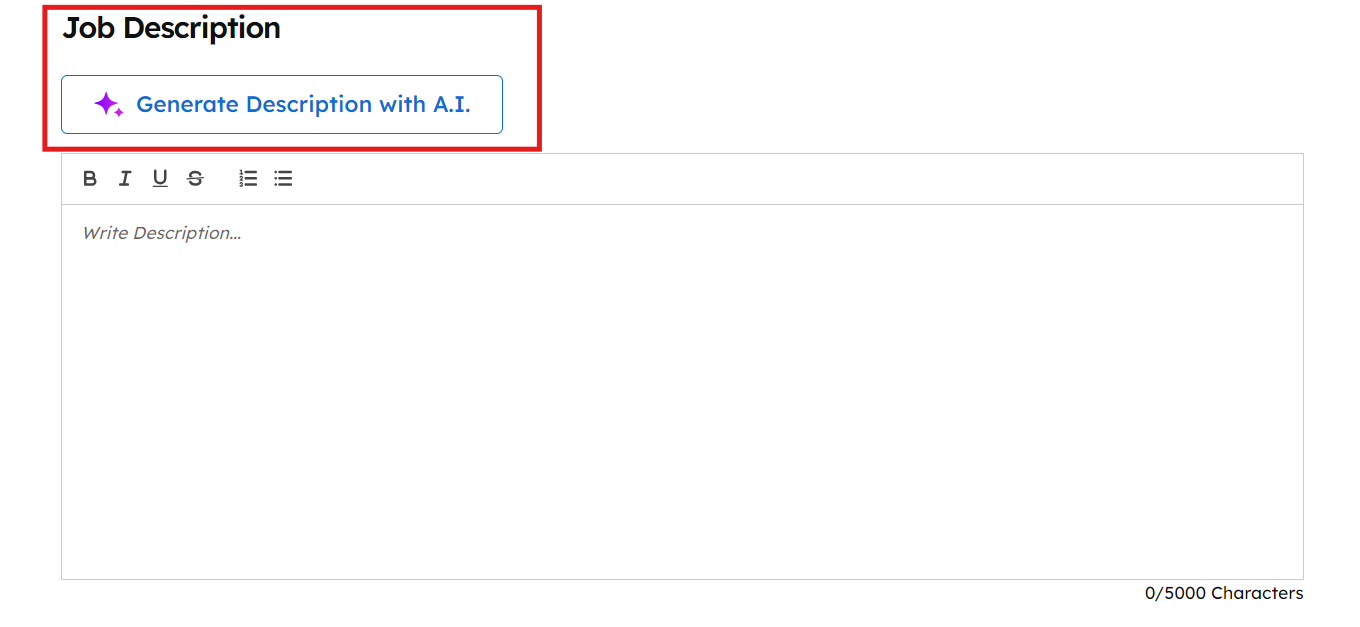Click Generate Description with A.I. button

[282, 104]
